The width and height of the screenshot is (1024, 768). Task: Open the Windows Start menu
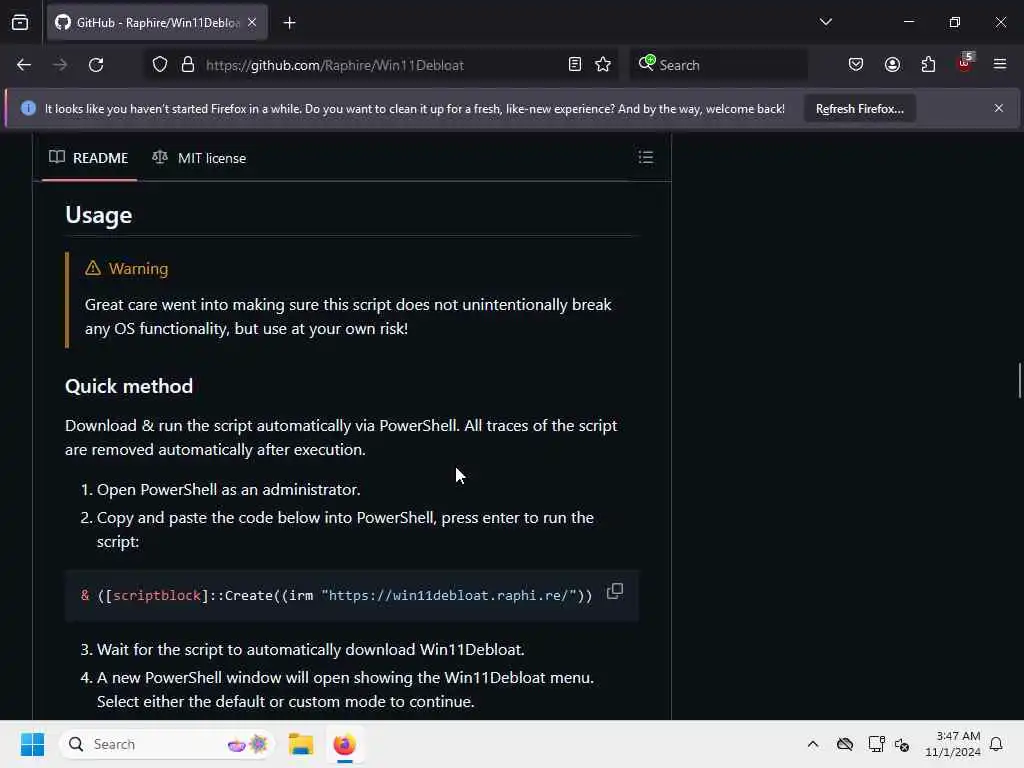pyautogui.click(x=32, y=744)
